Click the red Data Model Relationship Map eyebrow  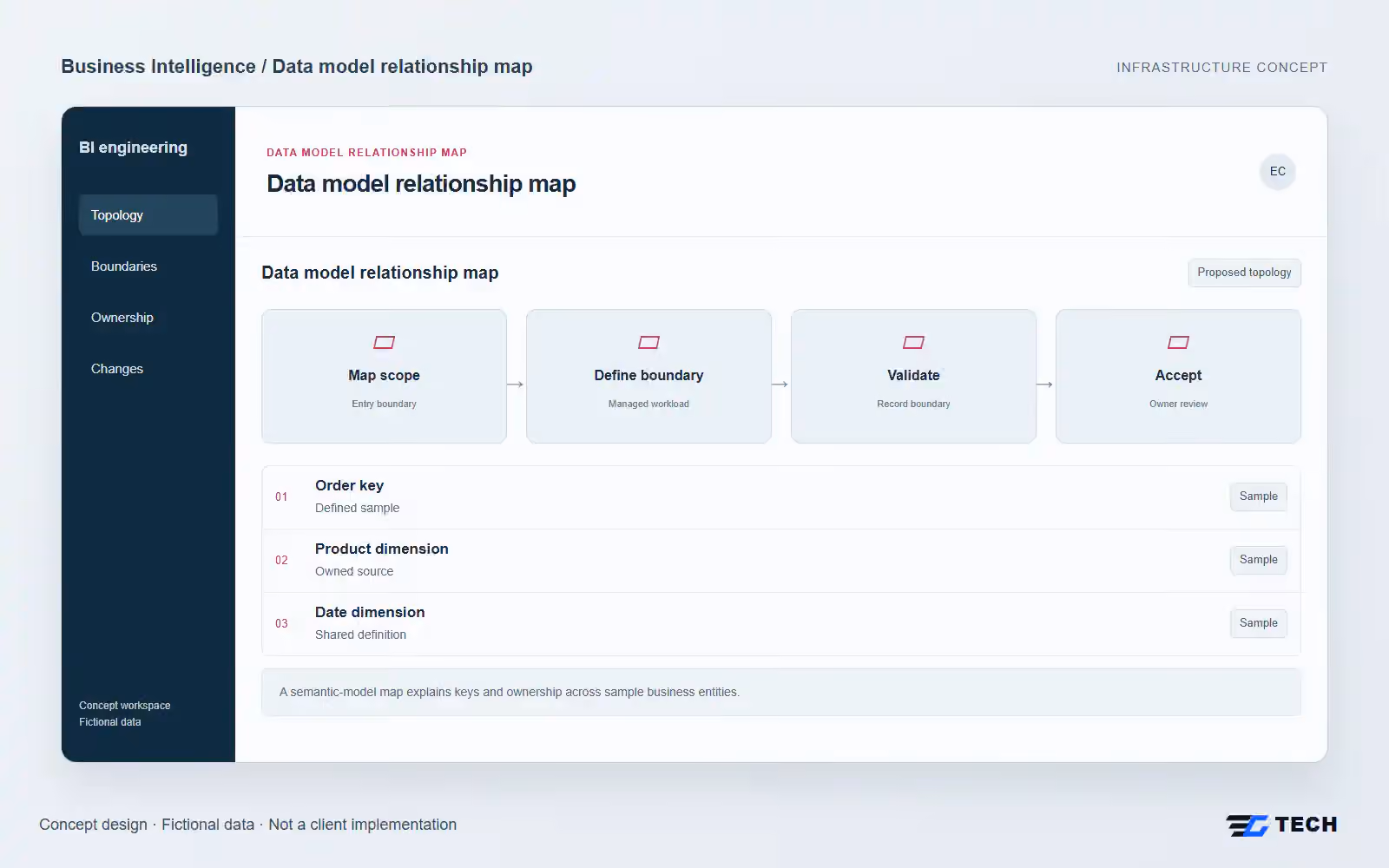[x=366, y=152]
